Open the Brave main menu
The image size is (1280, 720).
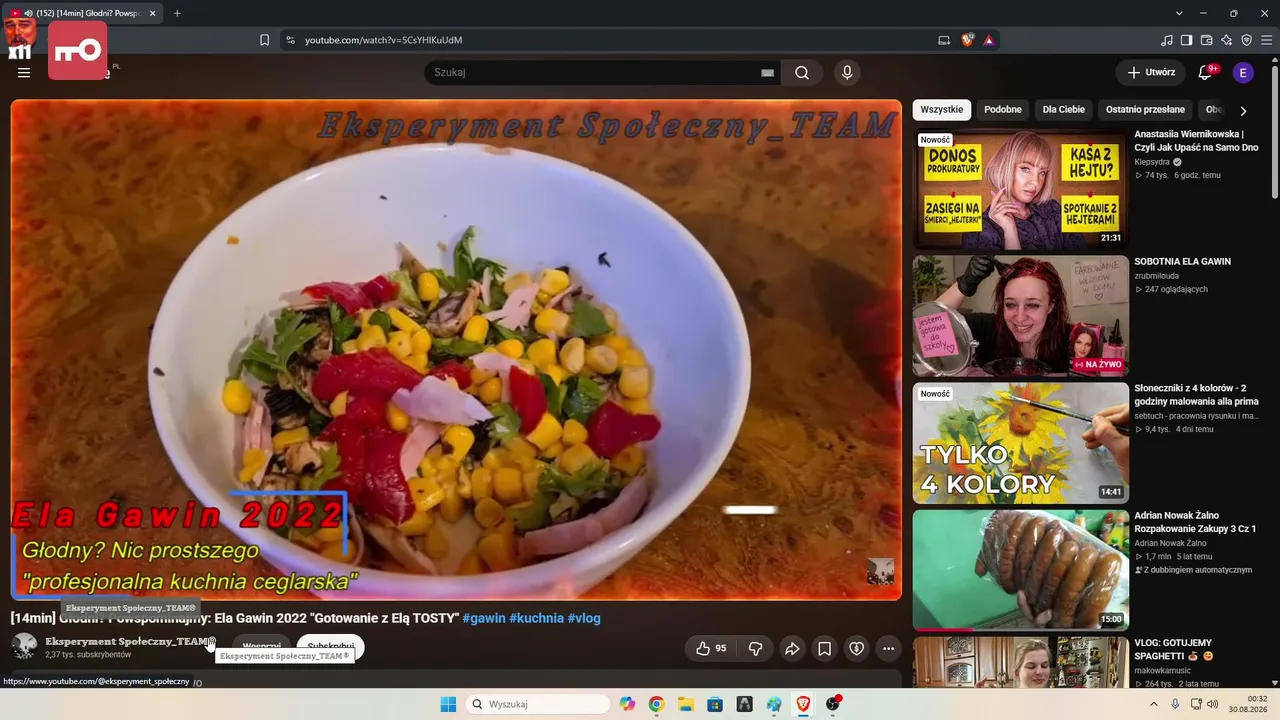point(1266,40)
